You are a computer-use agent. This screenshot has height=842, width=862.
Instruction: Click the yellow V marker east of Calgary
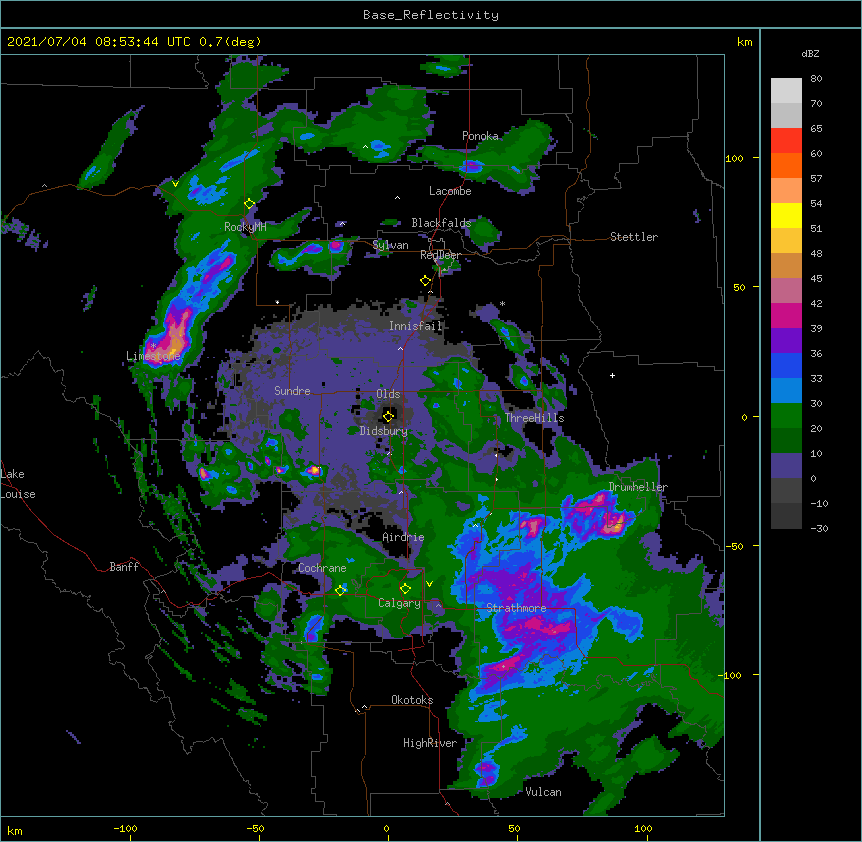[x=429, y=584]
